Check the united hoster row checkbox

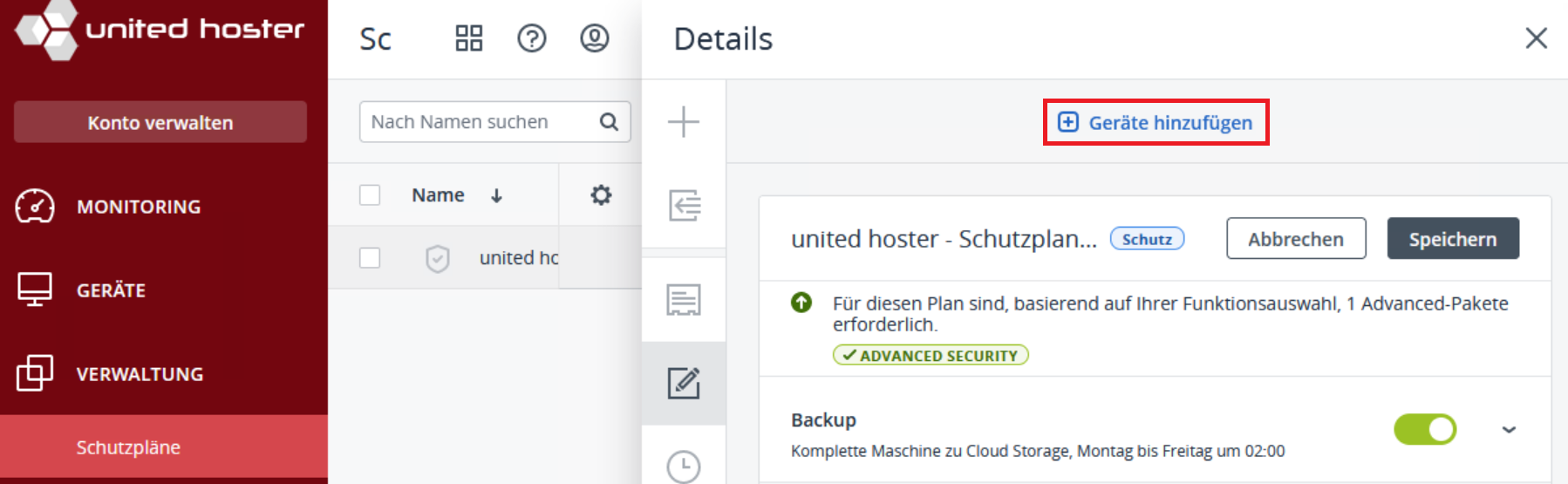370,257
